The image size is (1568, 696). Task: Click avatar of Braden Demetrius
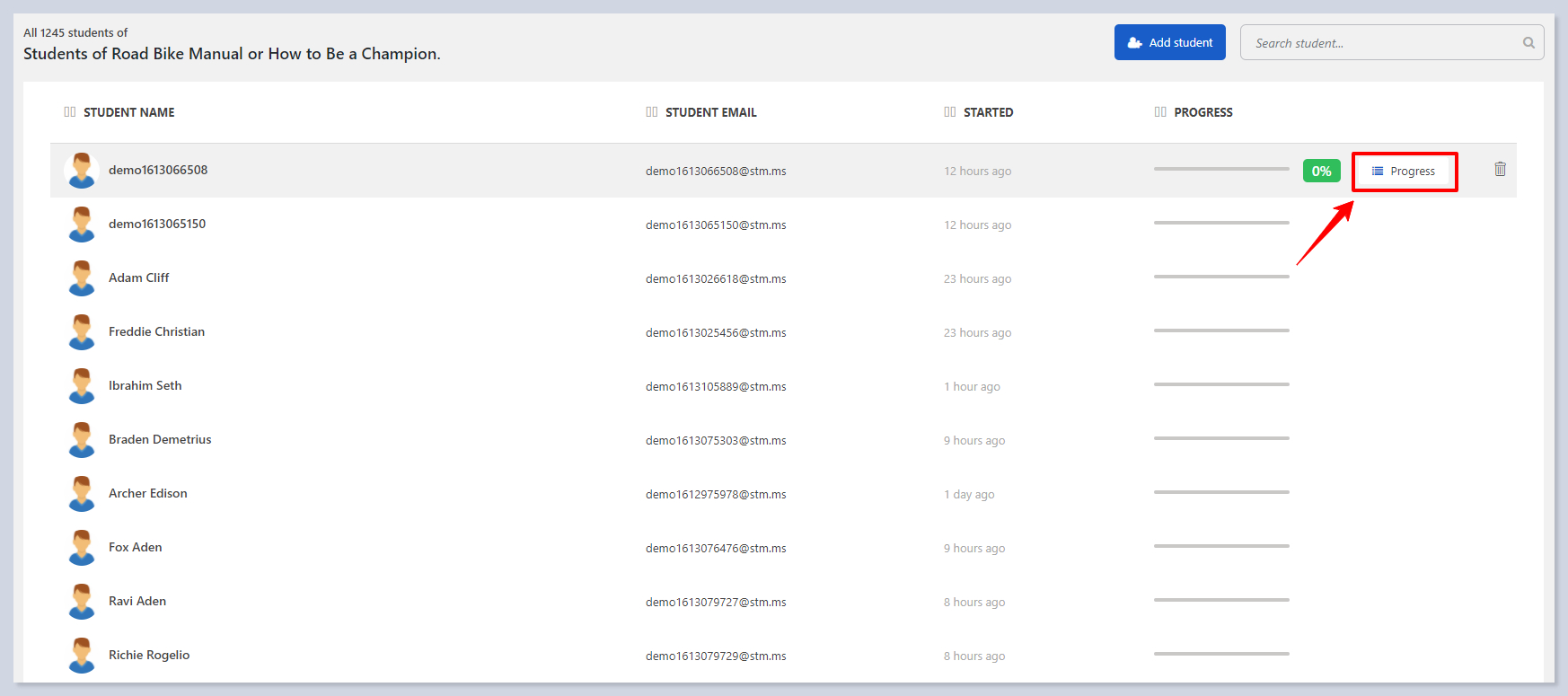[x=82, y=440]
